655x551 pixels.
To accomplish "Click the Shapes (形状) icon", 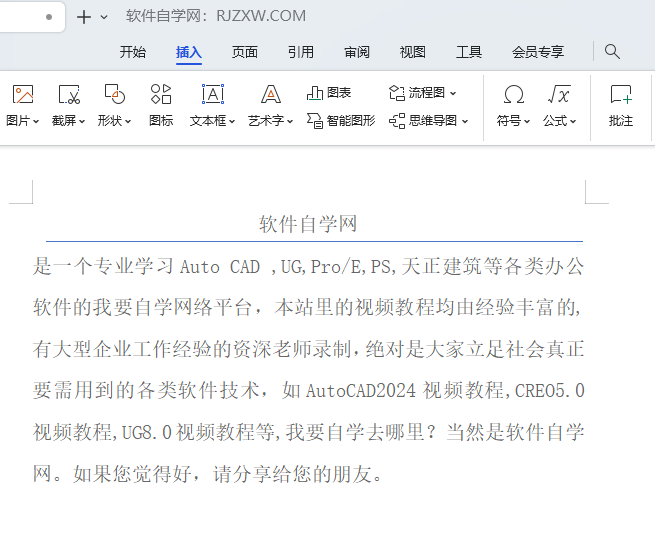I will tap(114, 94).
